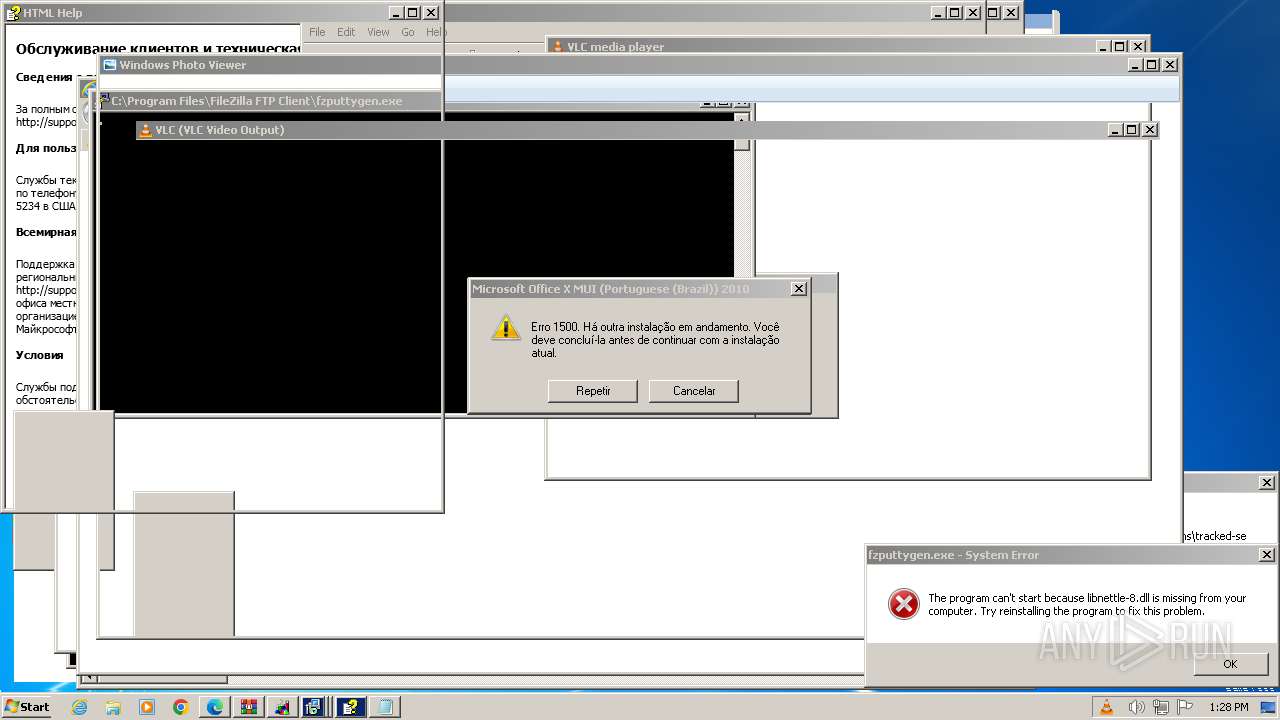Open the volume speaker icon in the tray
The height and width of the screenshot is (720, 1280).
[x=1138, y=707]
